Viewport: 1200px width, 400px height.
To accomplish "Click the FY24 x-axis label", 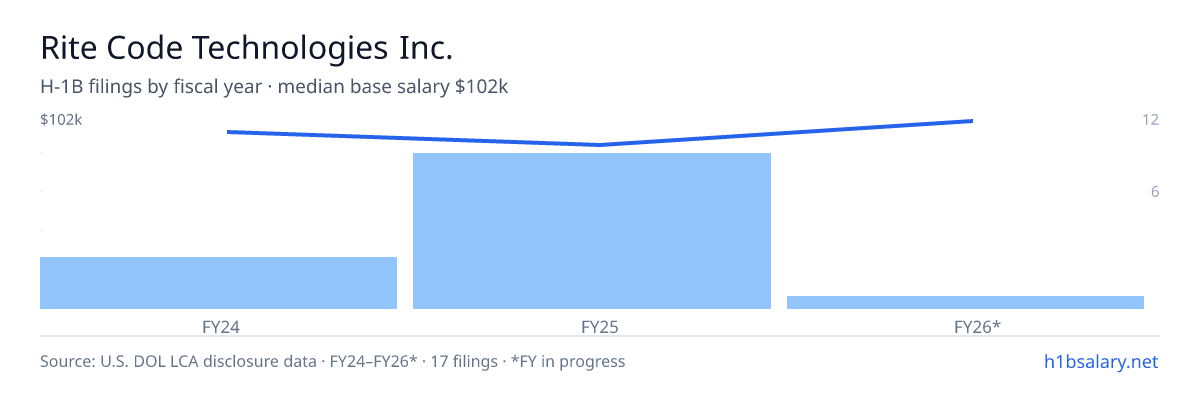I will pos(218,326).
